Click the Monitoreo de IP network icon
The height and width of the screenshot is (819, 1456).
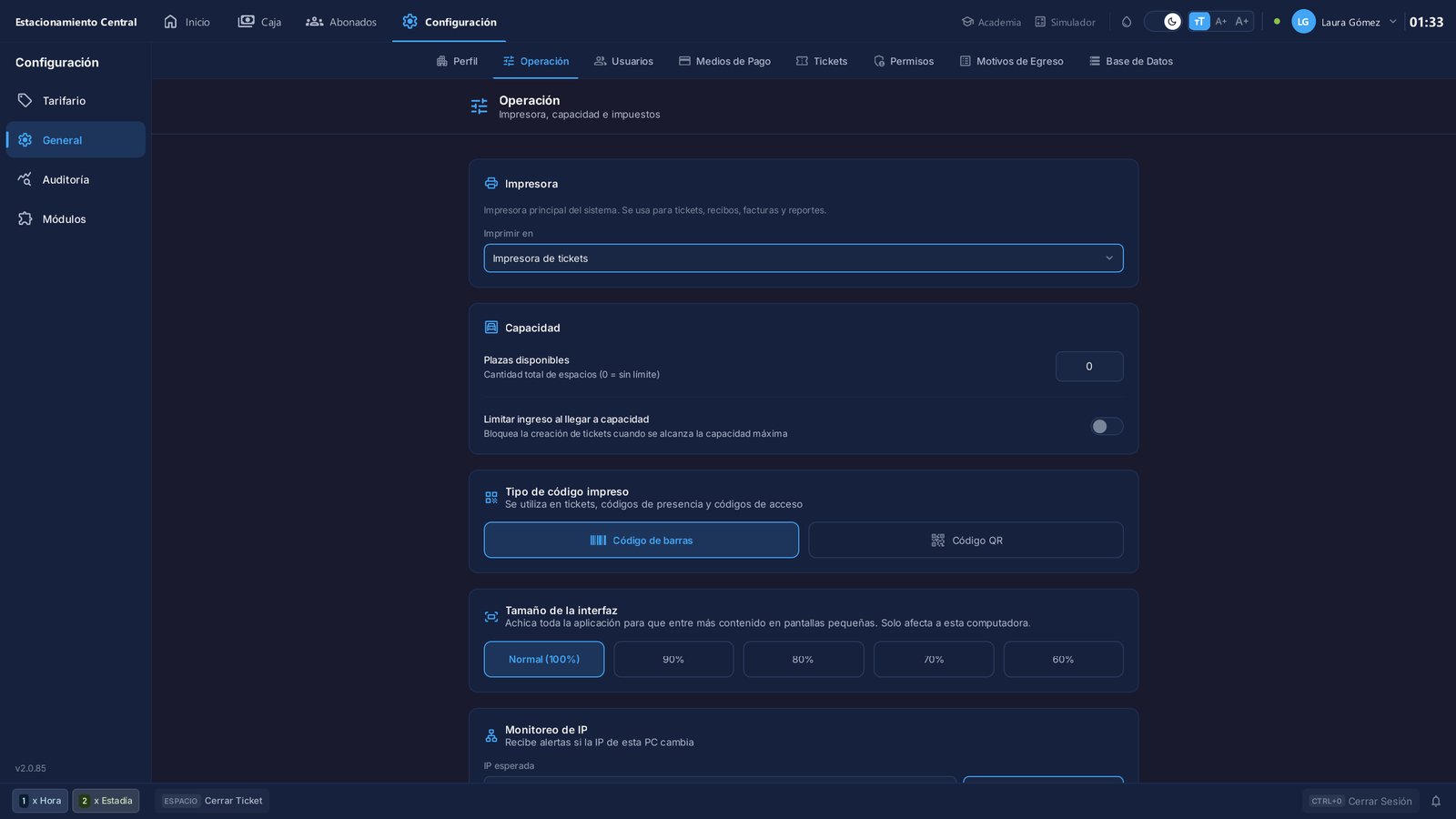[x=491, y=736]
